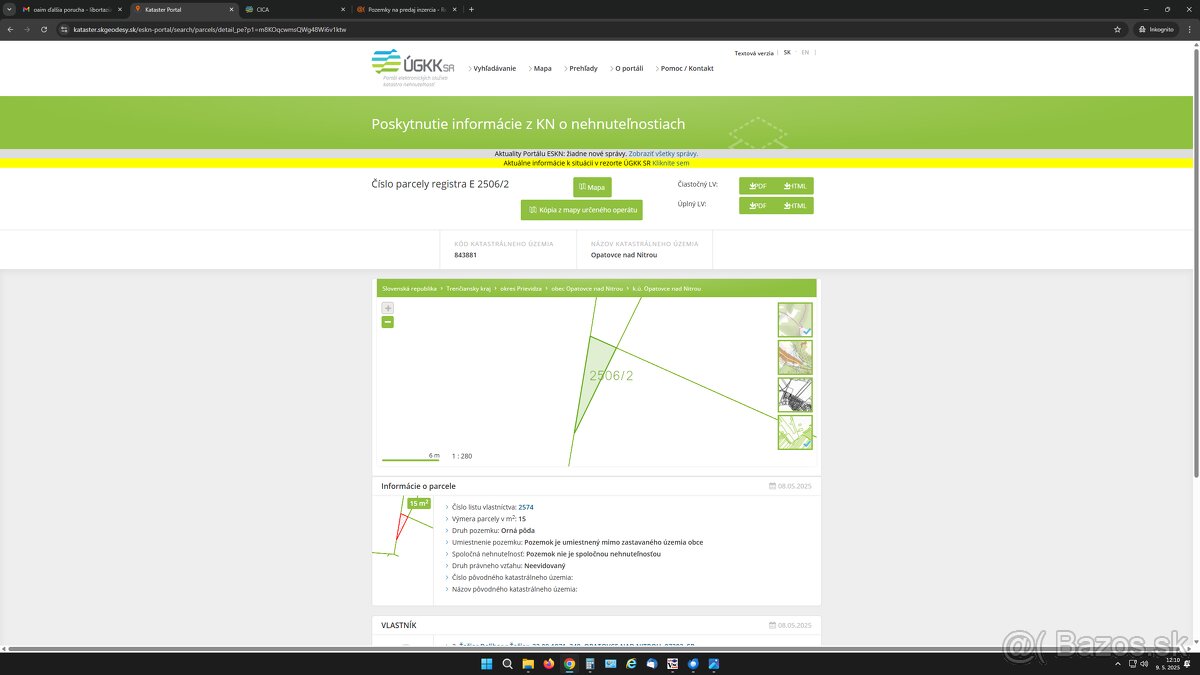Bookmark this page with the star icon
The image size is (1200, 675).
[1117, 29]
